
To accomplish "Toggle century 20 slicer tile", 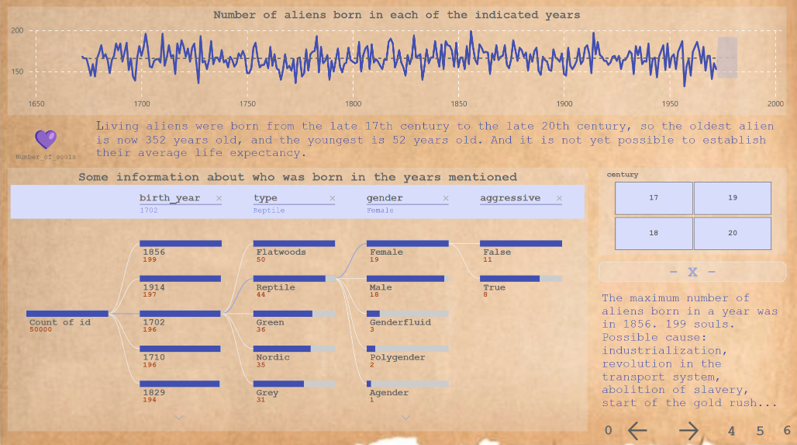I will click(732, 233).
